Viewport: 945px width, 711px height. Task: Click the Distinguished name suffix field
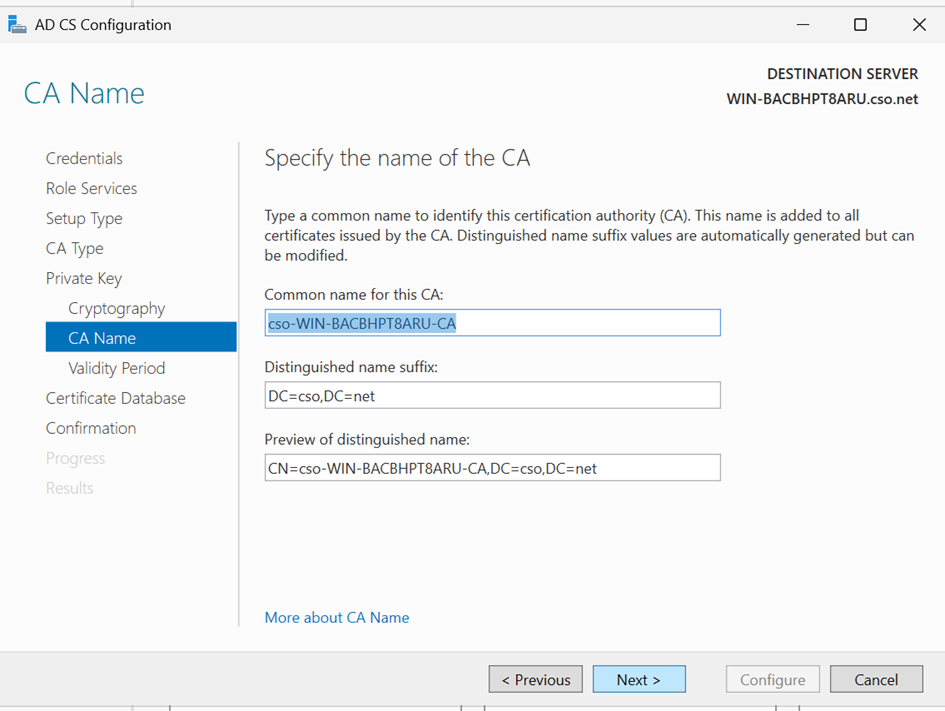coord(492,395)
